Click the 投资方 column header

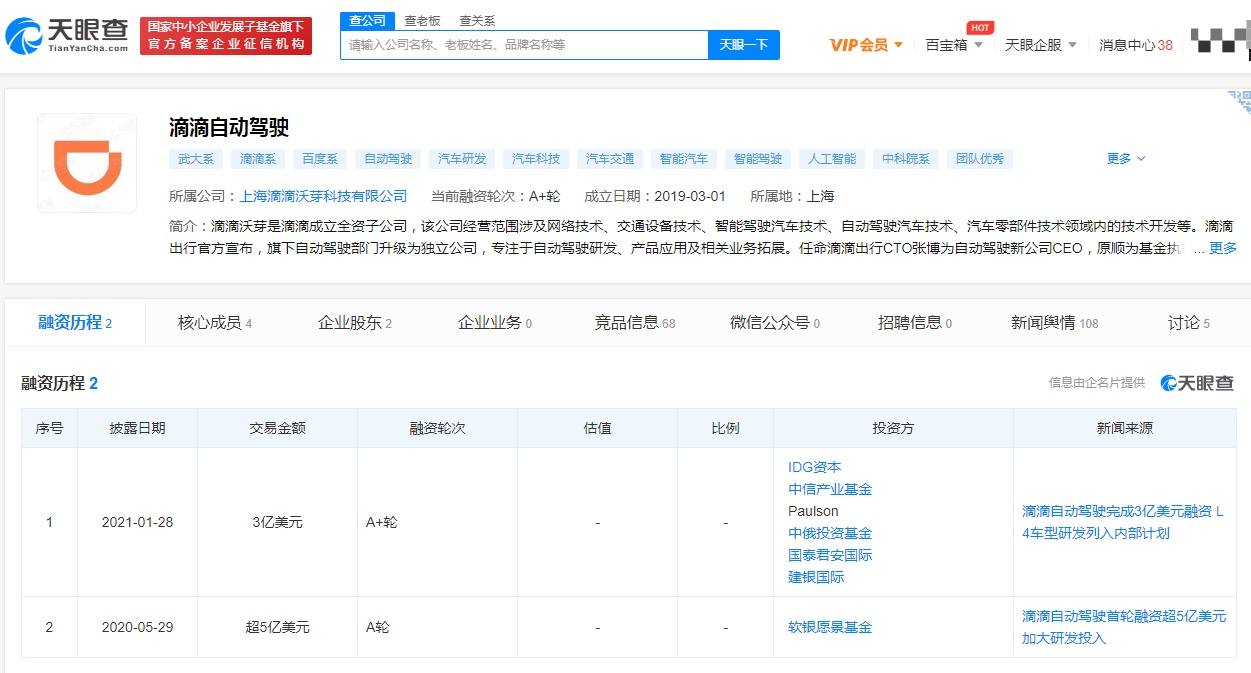point(893,428)
